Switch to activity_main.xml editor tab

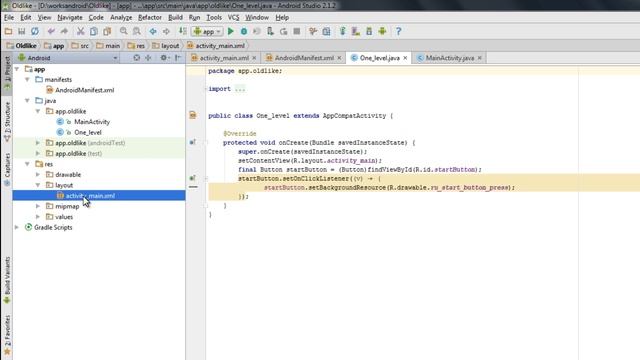[x=224, y=58]
